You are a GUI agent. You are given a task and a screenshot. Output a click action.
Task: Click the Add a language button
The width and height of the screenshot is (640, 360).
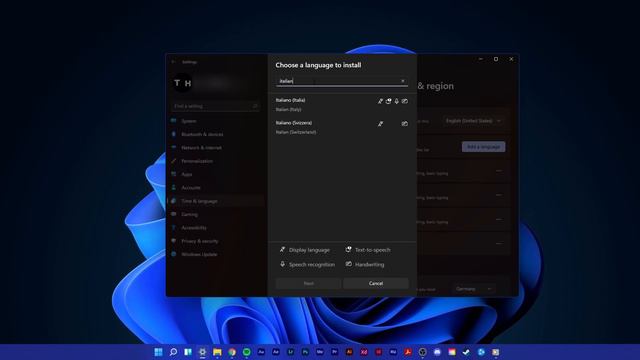(484, 147)
